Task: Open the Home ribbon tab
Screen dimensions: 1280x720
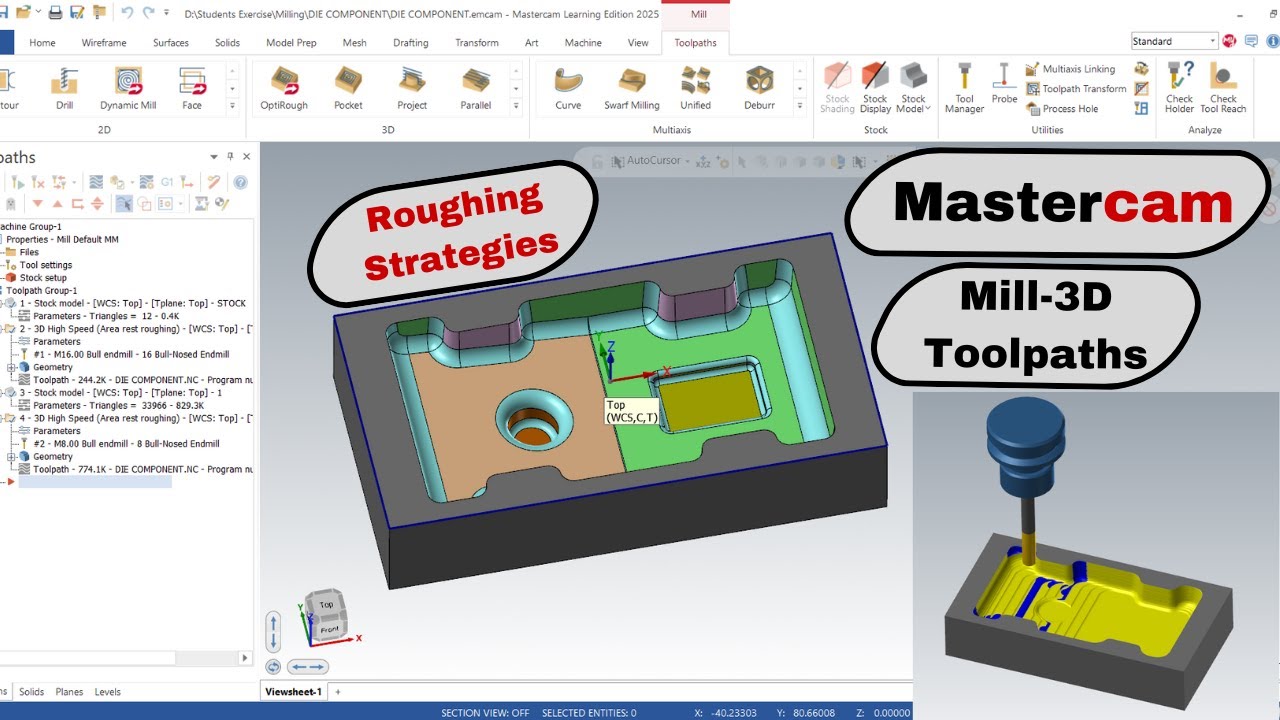Action: 42,43
